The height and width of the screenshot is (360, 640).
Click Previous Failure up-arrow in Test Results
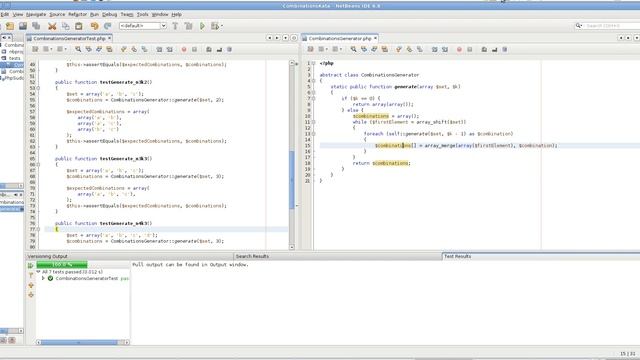(x=31, y=285)
